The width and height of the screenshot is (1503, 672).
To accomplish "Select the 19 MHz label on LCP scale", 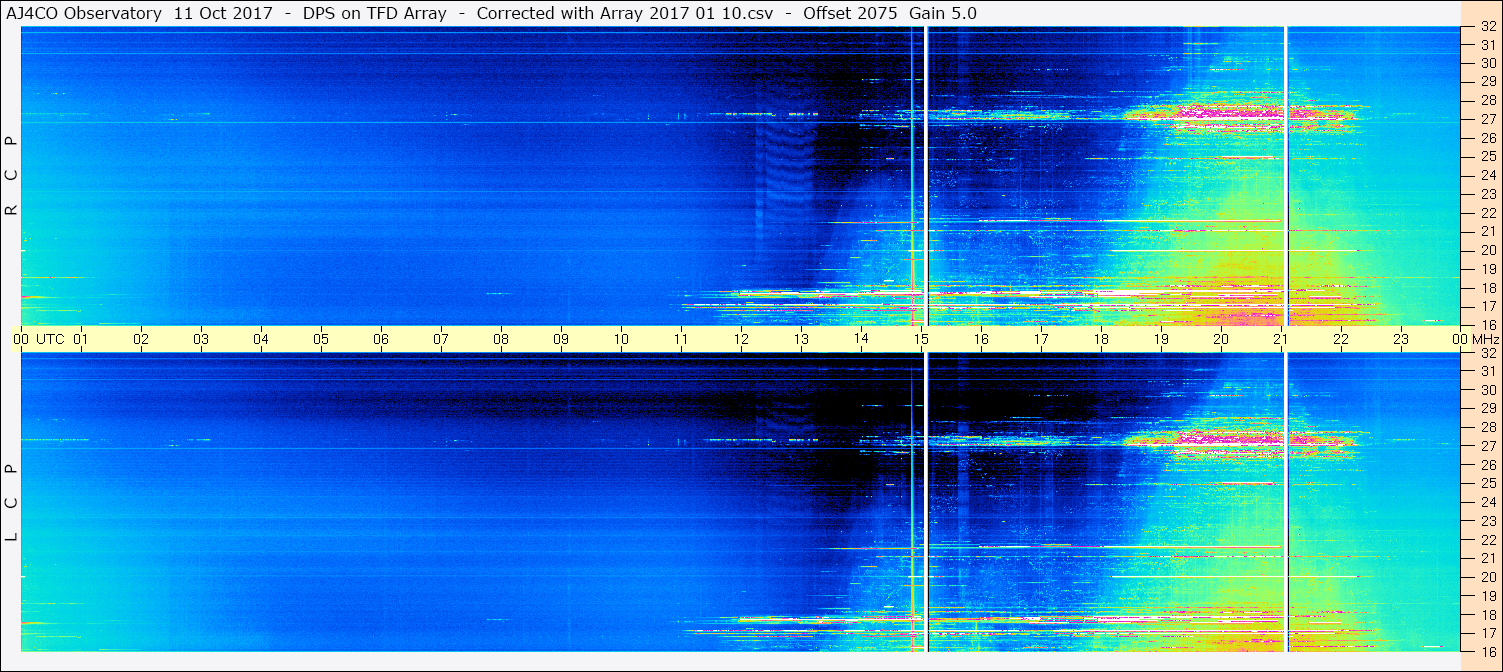I will click(1488, 596).
